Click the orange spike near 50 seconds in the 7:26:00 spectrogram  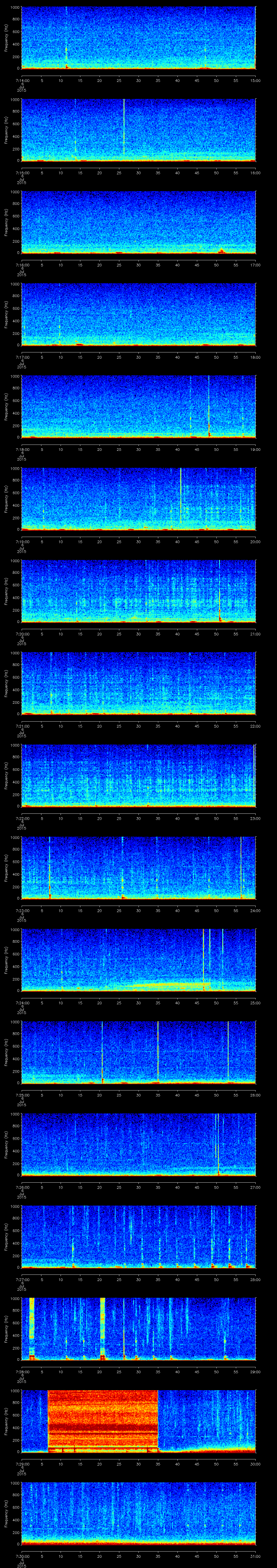(218, 1144)
